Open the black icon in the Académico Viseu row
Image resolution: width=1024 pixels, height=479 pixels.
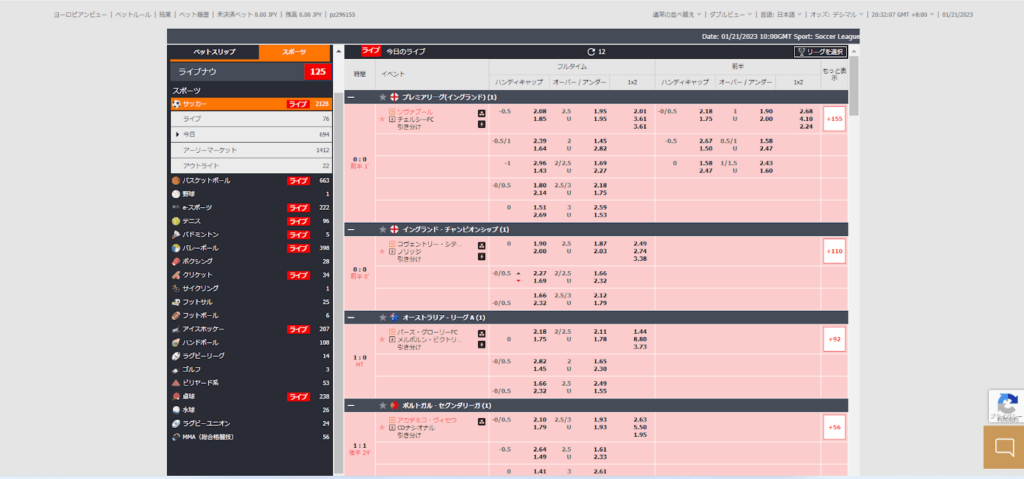pos(481,421)
